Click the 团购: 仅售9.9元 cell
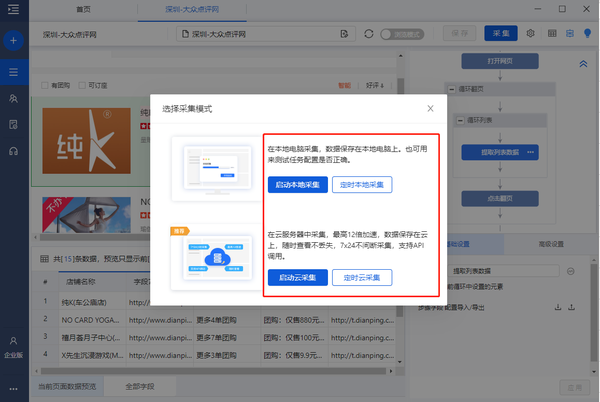Image resolution: width=600 pixels, height=402 pixels. coord(294,355)
